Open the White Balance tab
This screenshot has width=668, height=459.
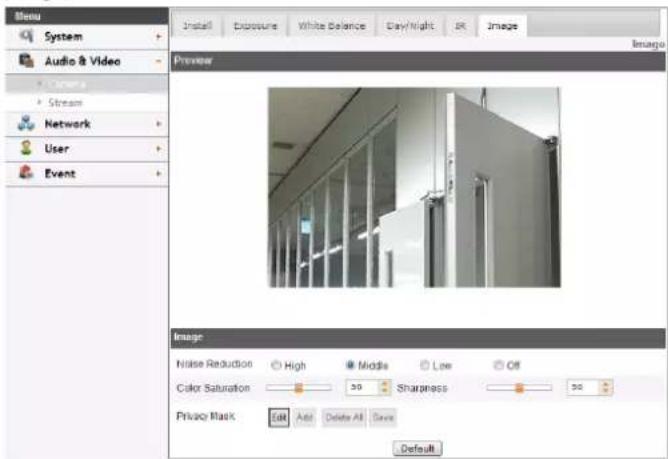pyautogui.click(x=332, y=26)
